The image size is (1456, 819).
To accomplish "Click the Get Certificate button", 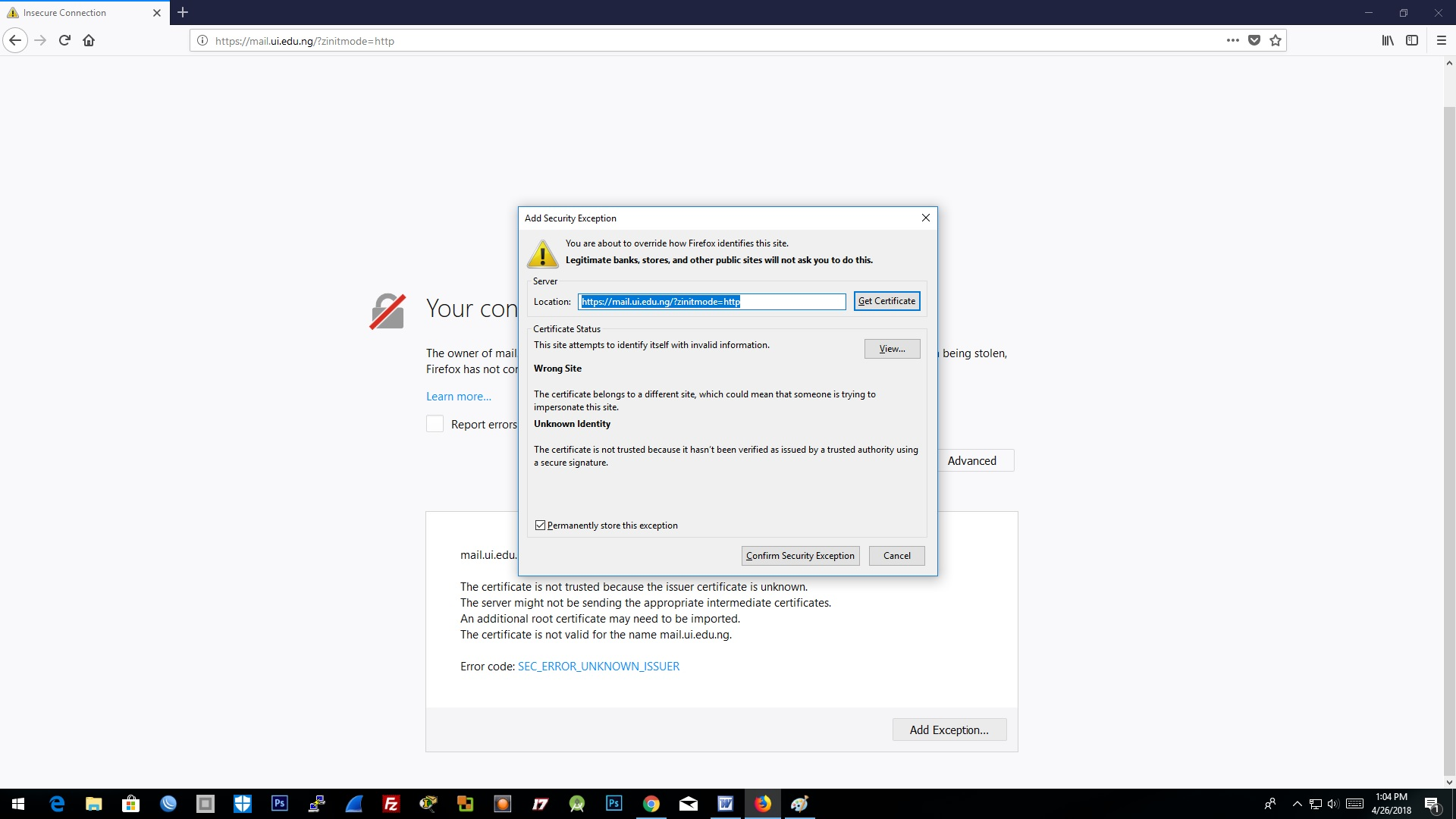I will point(886,301).
